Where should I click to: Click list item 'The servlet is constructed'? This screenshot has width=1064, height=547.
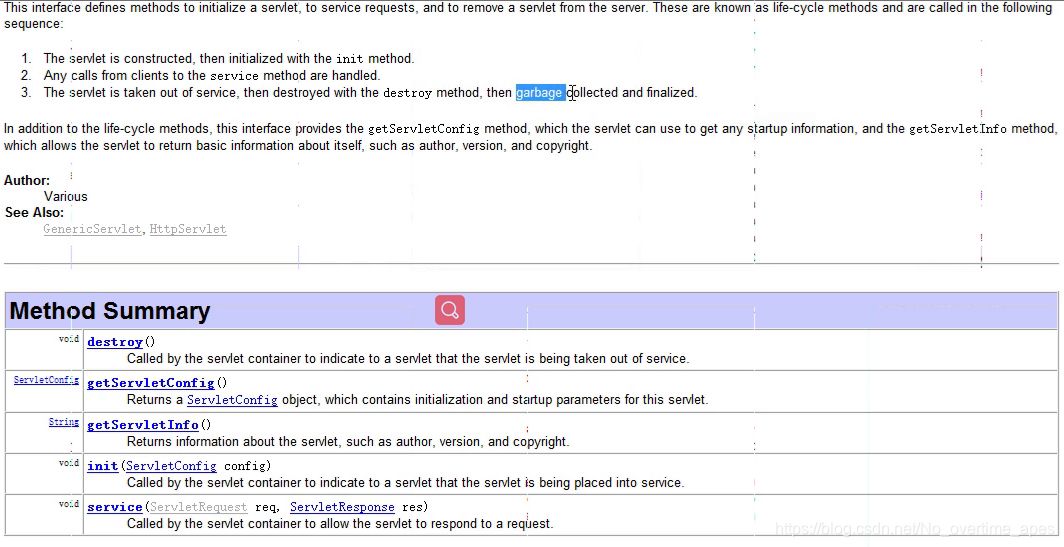tap(118, 58)
